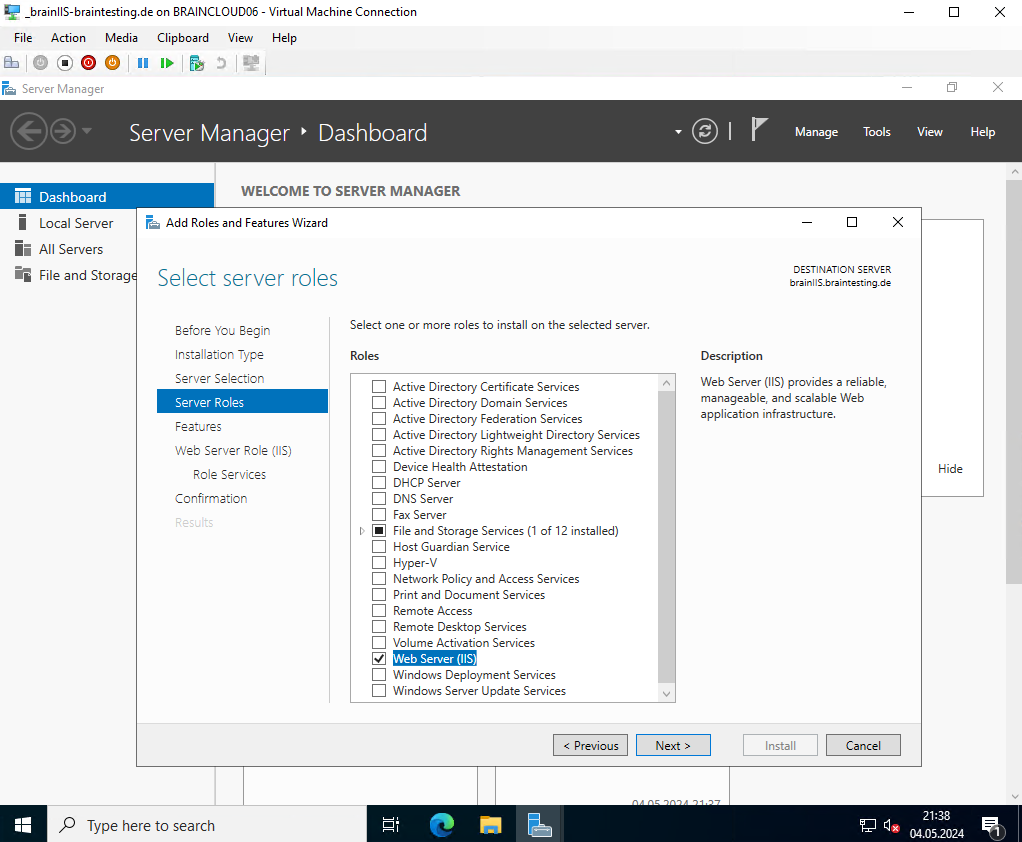Click the green Reset/Resume play icon
This screenshot has width=1022, height=842.
click(x=167, y=63)
